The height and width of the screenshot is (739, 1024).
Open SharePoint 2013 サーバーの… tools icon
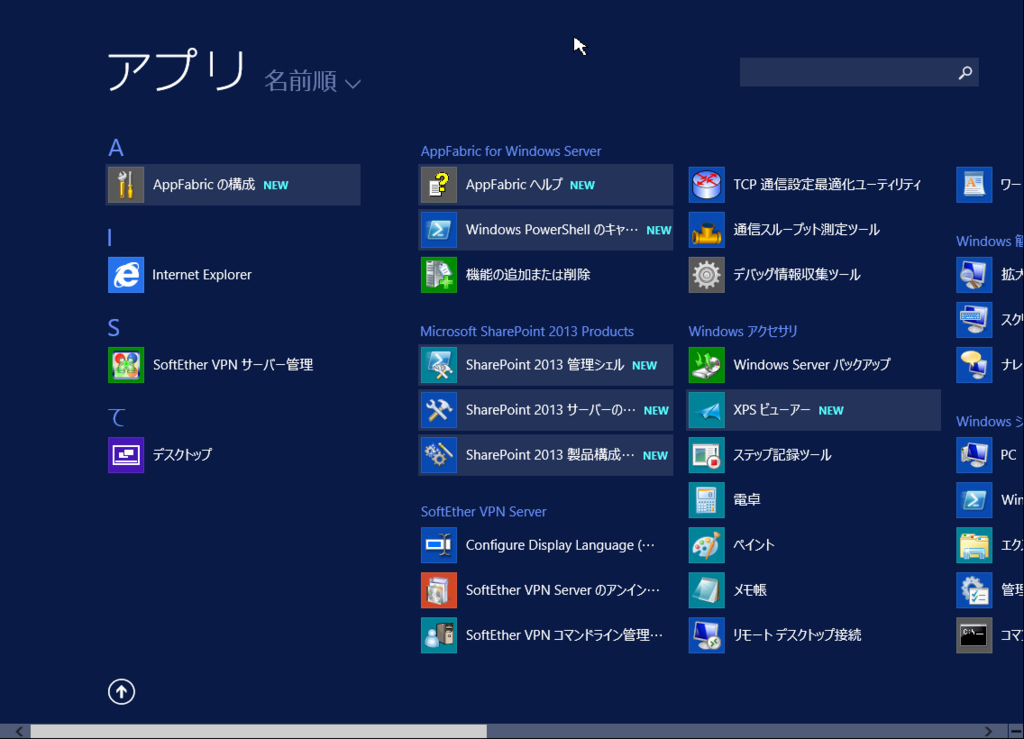click(439, 410)
